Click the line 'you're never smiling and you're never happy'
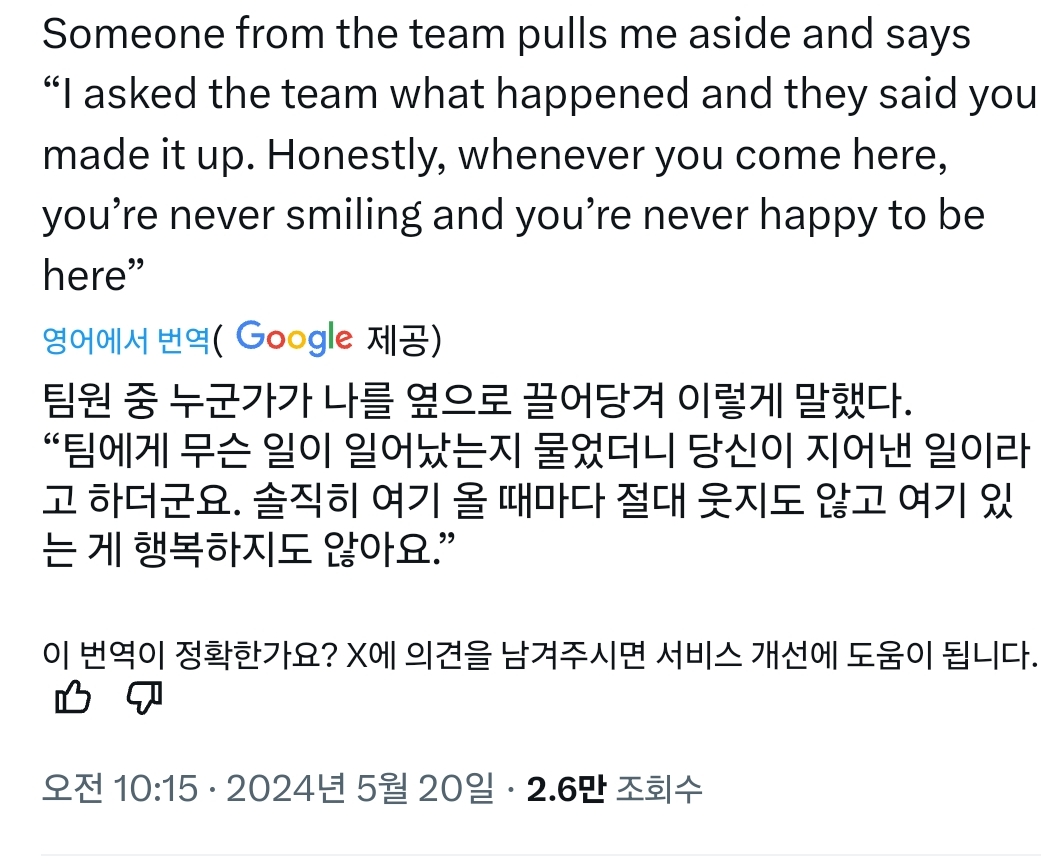 click(x=513, y=215)
